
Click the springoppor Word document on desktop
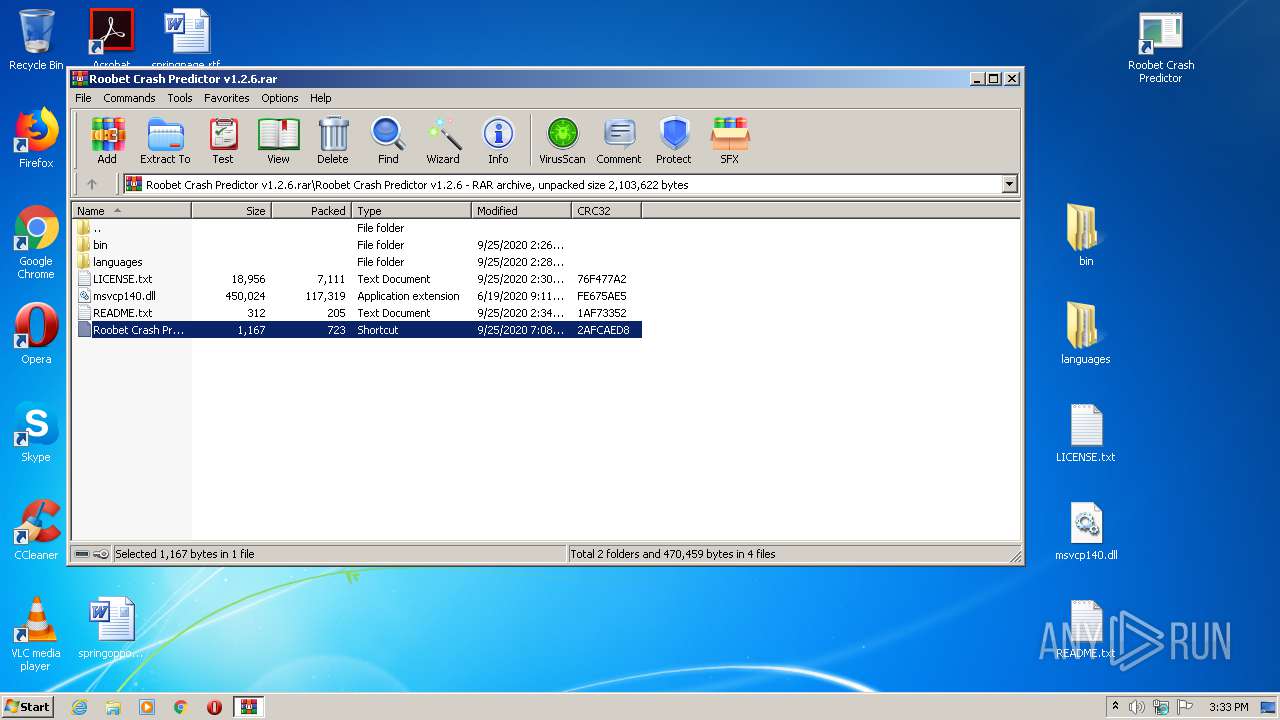pos(111,628)
